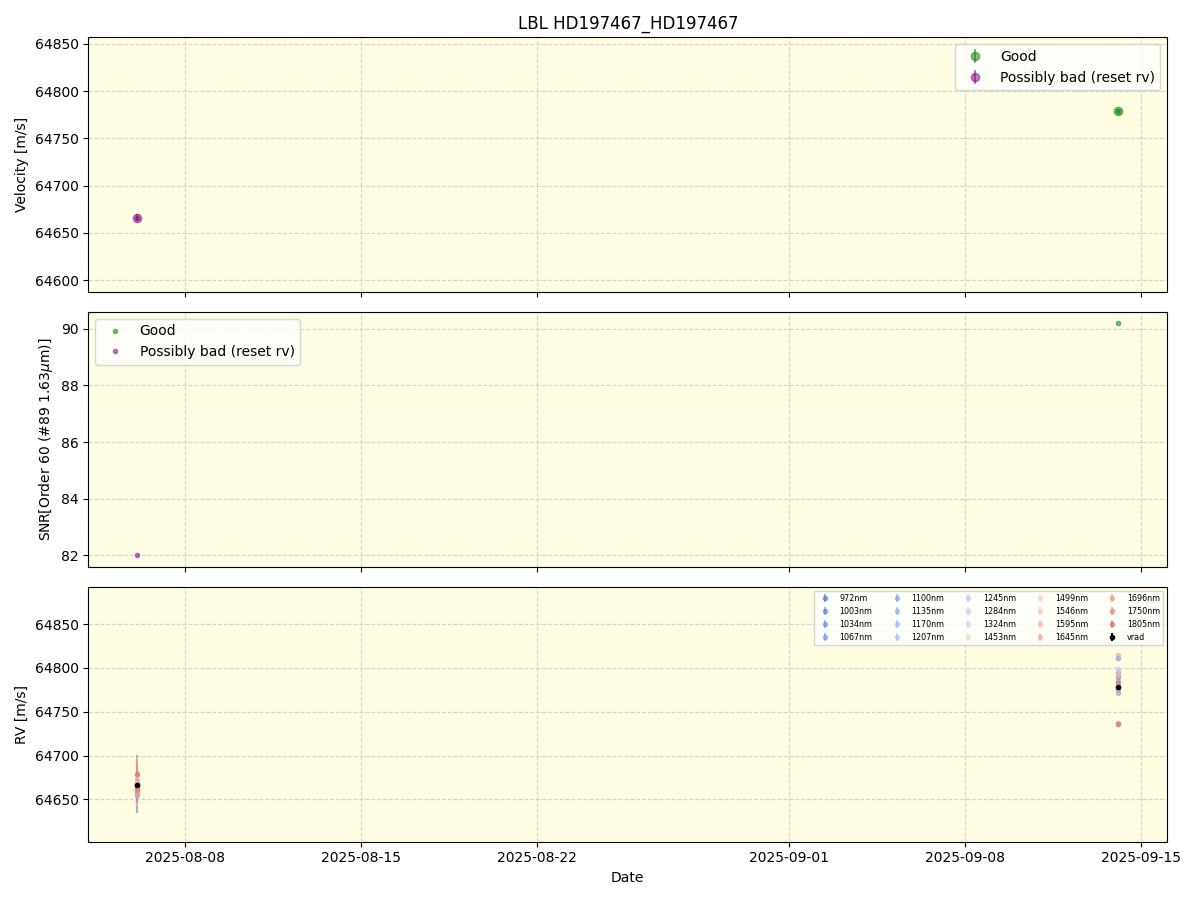The width and height of the screenshot is (1200, 900).
Task: Select the 972nm wavelength marker in RV legend
Action: [x=825, y=598]
